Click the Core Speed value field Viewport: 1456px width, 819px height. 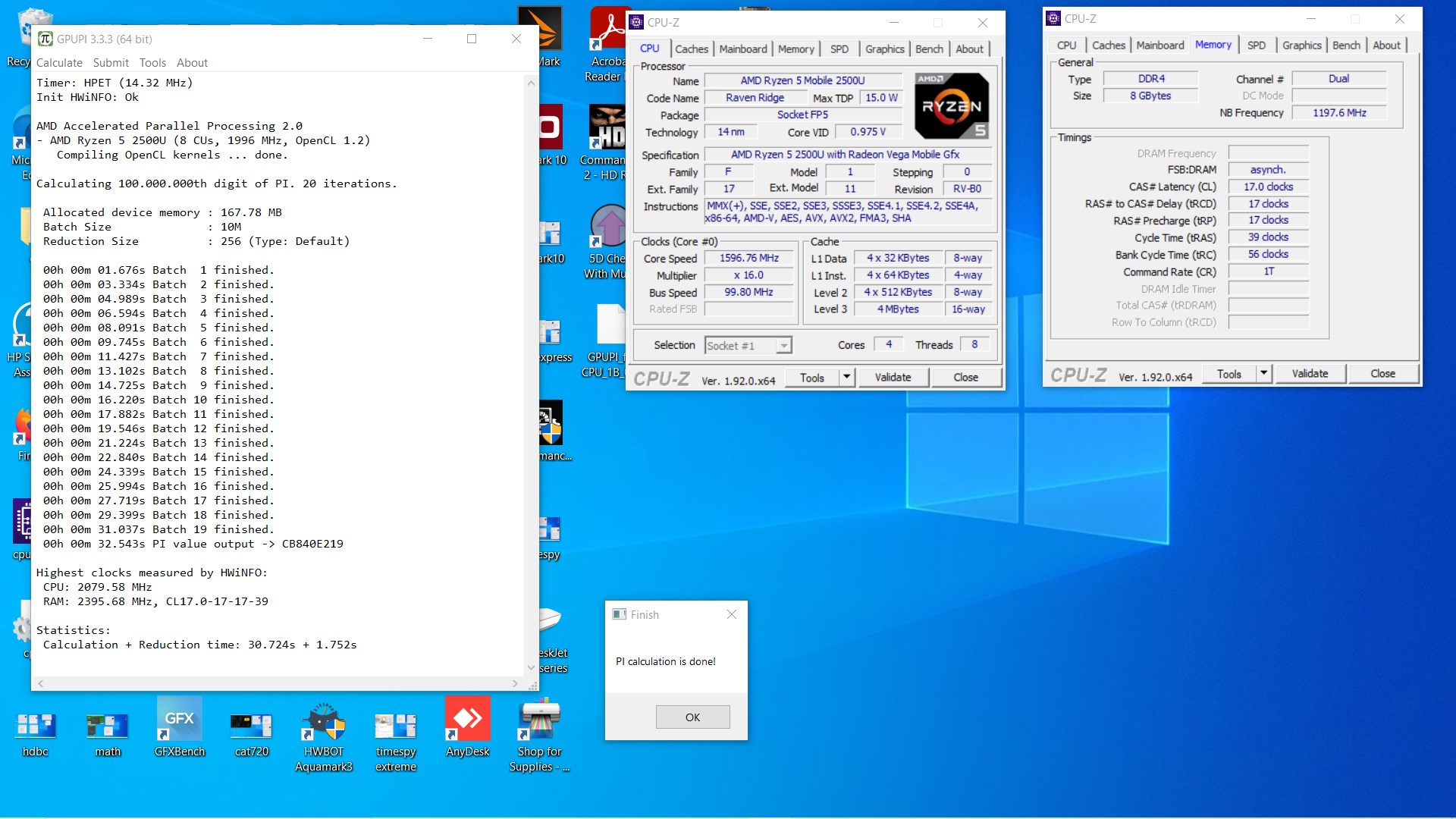click(749, 258)
